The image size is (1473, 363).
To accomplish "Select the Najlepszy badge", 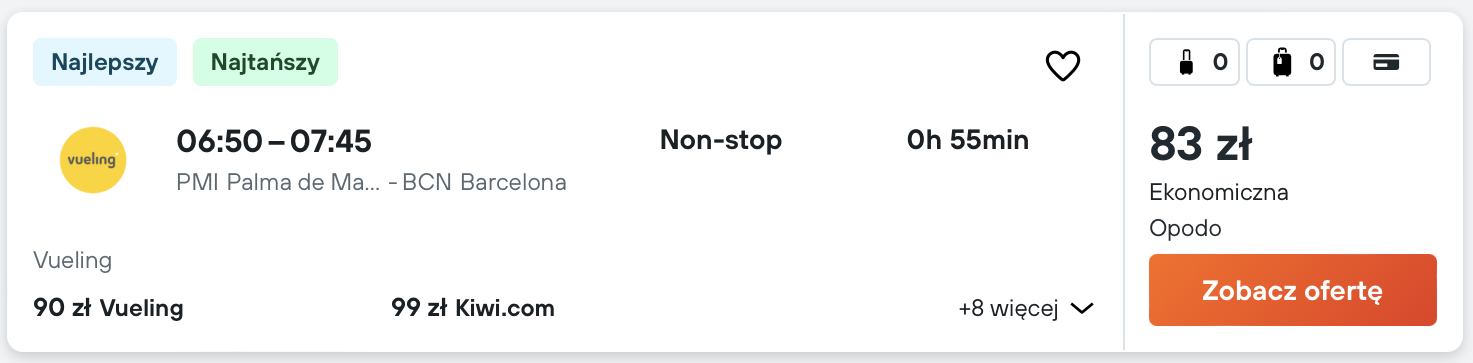I will (105, 62).
